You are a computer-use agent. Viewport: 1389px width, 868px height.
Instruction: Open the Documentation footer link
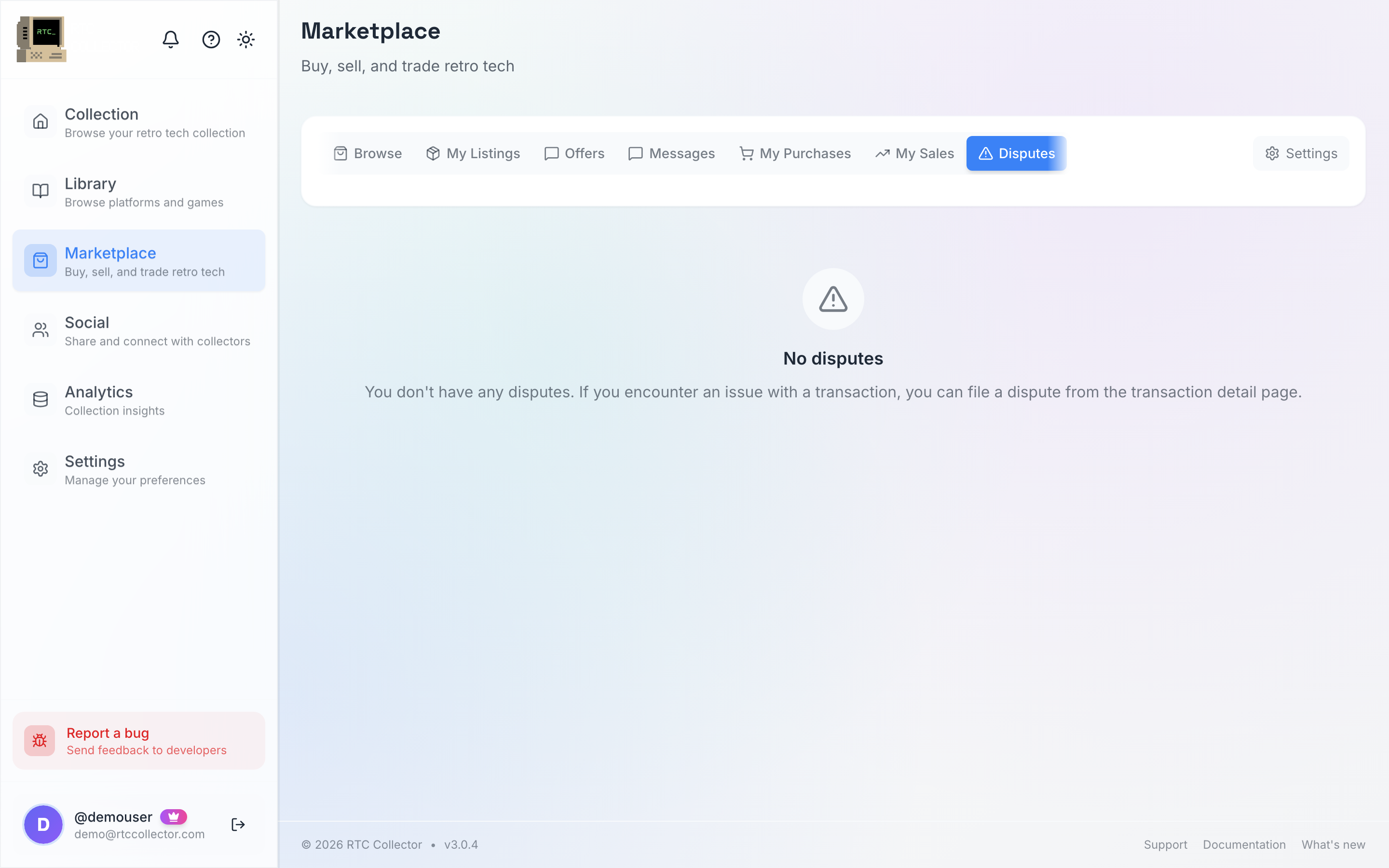click(1244, 844)
